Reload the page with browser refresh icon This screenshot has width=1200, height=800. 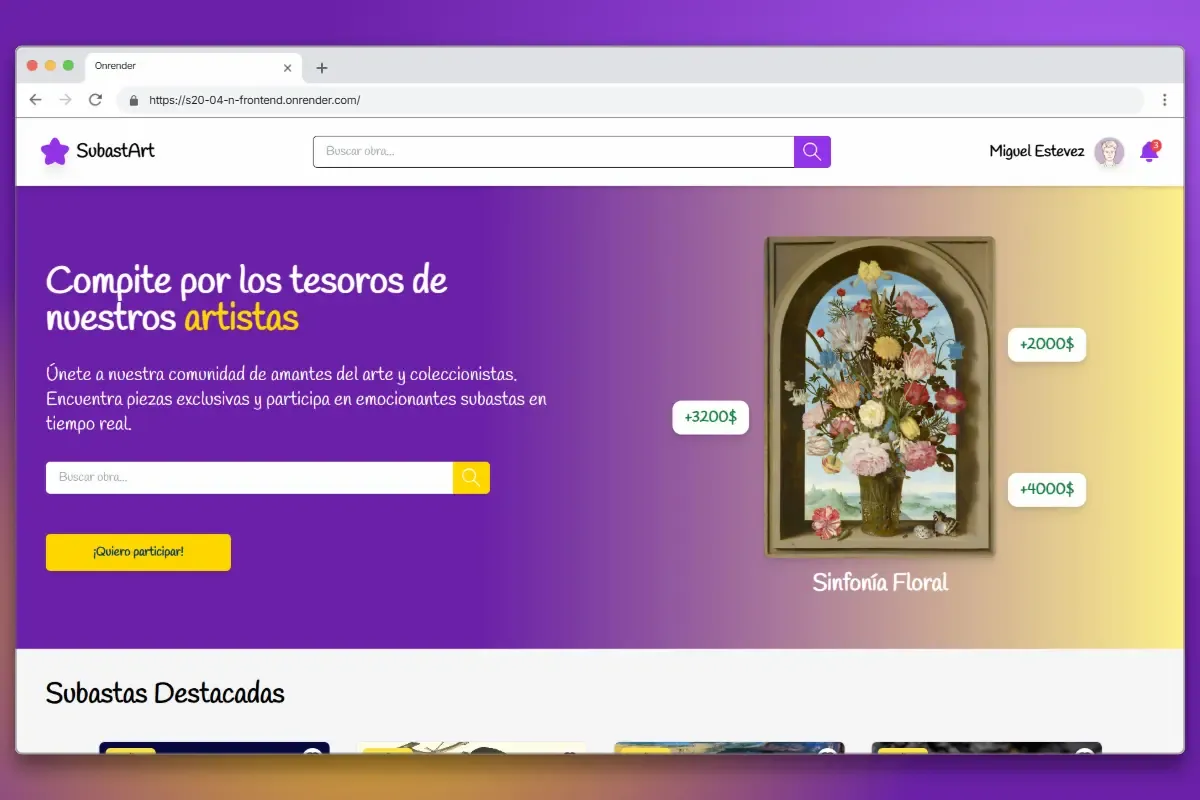[95, 100]
